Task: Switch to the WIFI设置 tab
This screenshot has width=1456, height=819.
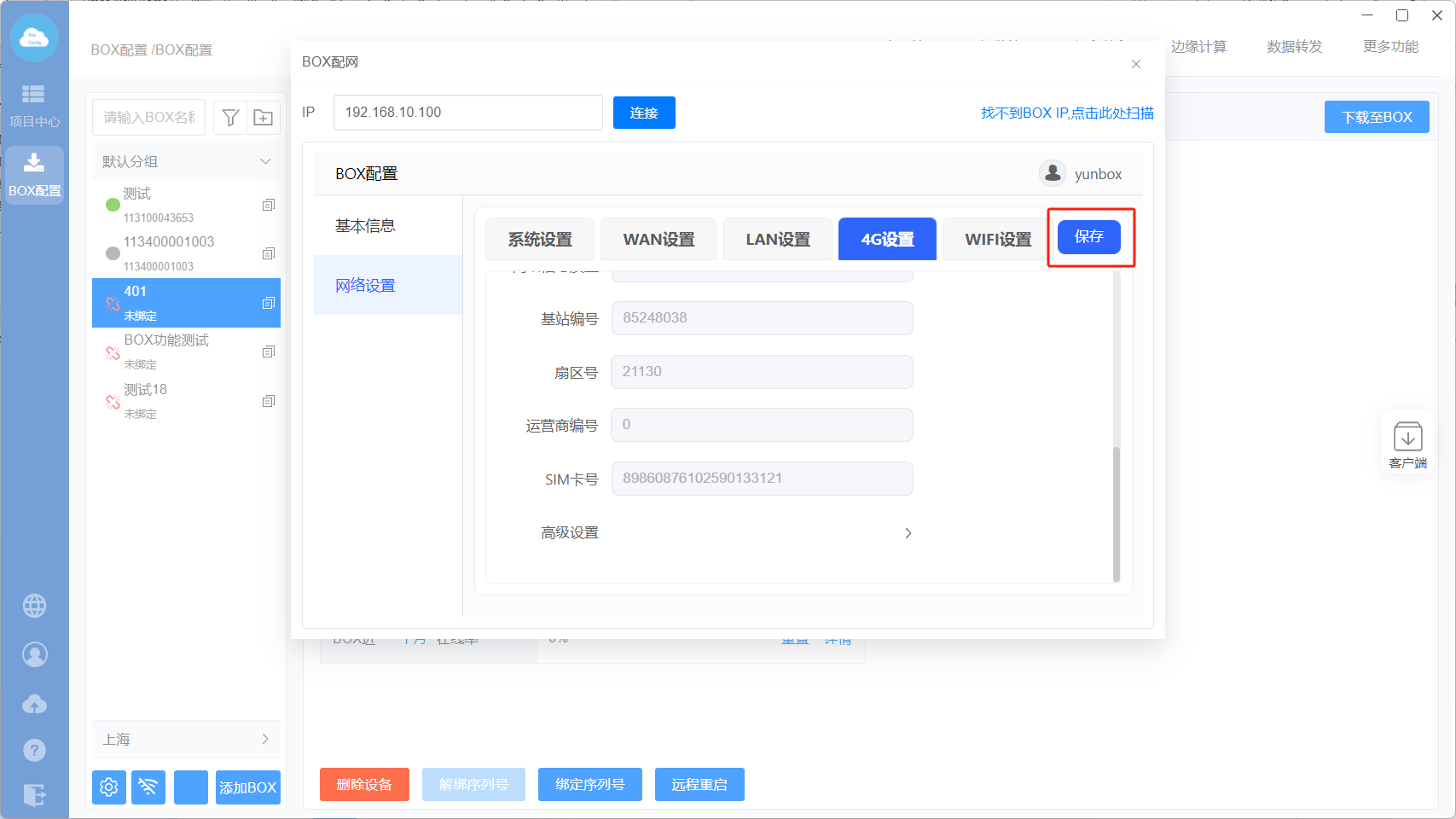Action: [x=997, y=240]
